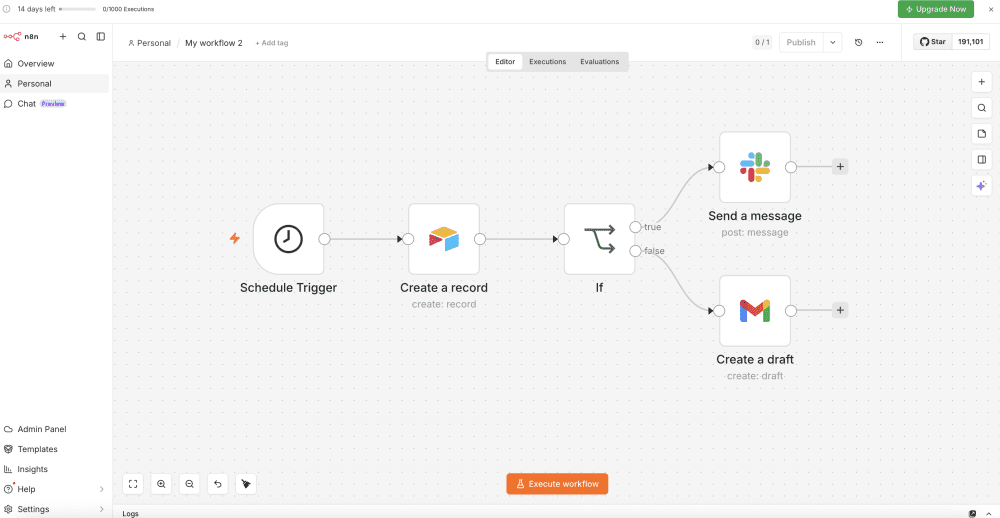Click the reset zoom icon
Image resolution: width=1000 pixels, height=518 pixels.
tap(217, 484)
